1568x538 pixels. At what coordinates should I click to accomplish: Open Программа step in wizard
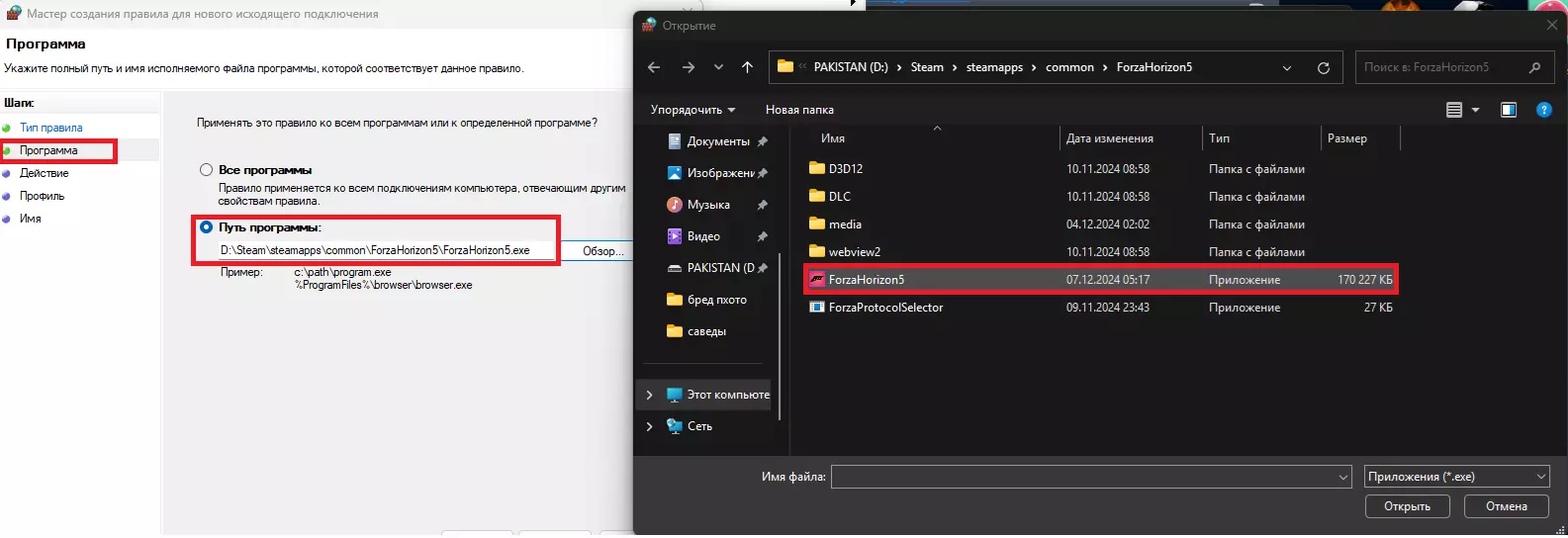(48, 150)
